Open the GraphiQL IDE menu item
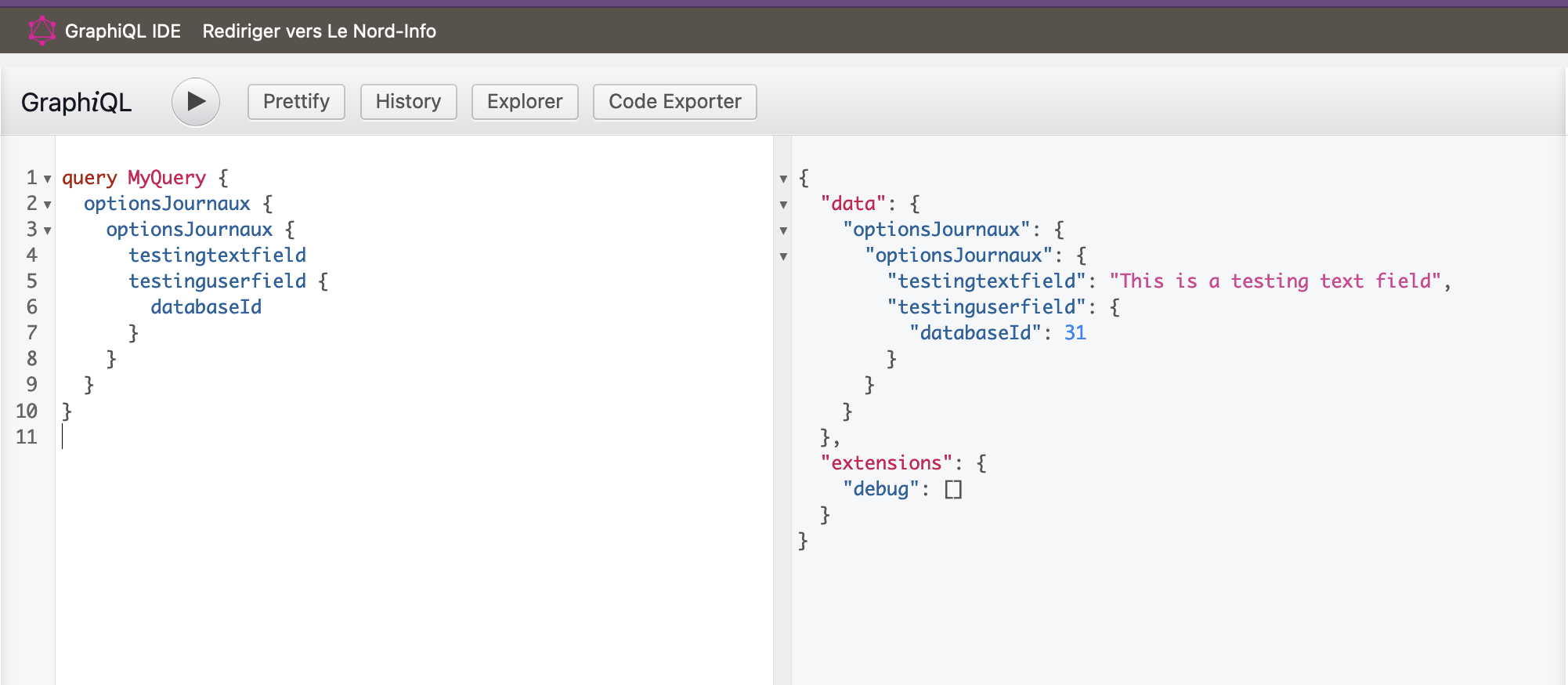Image resolution: width=1568 pixels, height=685 pixels. (x=123, y=31)
